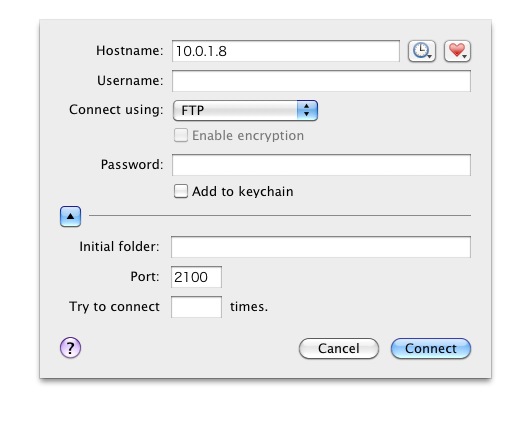Open the favorites heart button
This screenshot has width=531, height=438.
coord(458,51)
